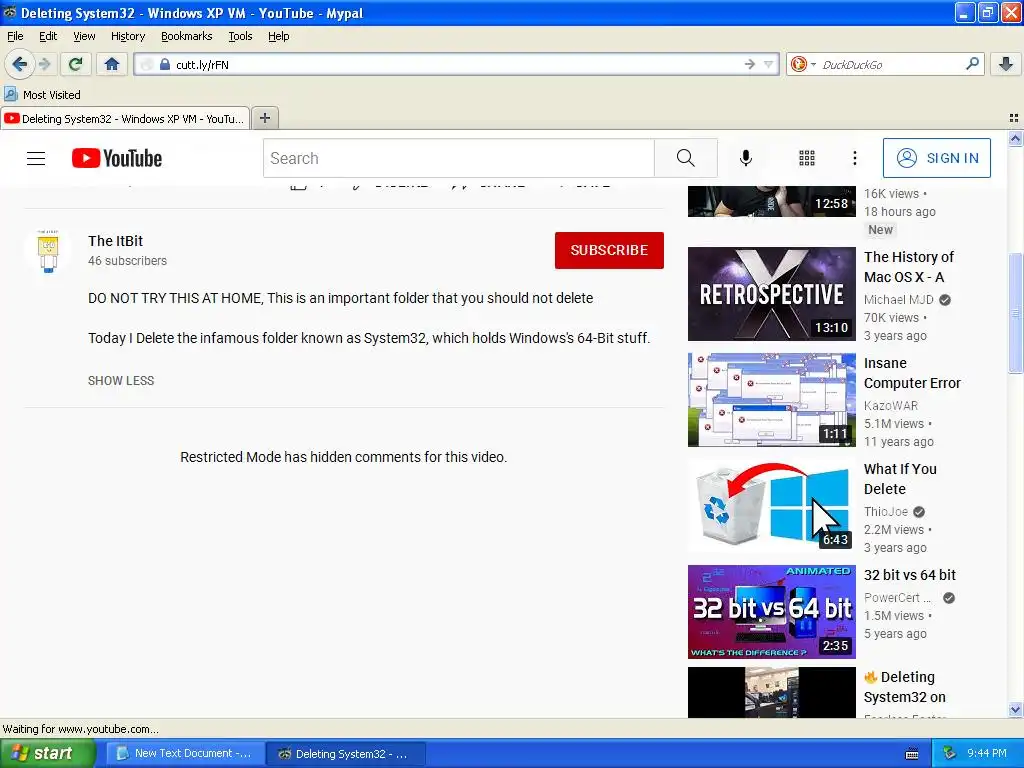Play the Insane Computer Error thumbnail

click(771, 400)
